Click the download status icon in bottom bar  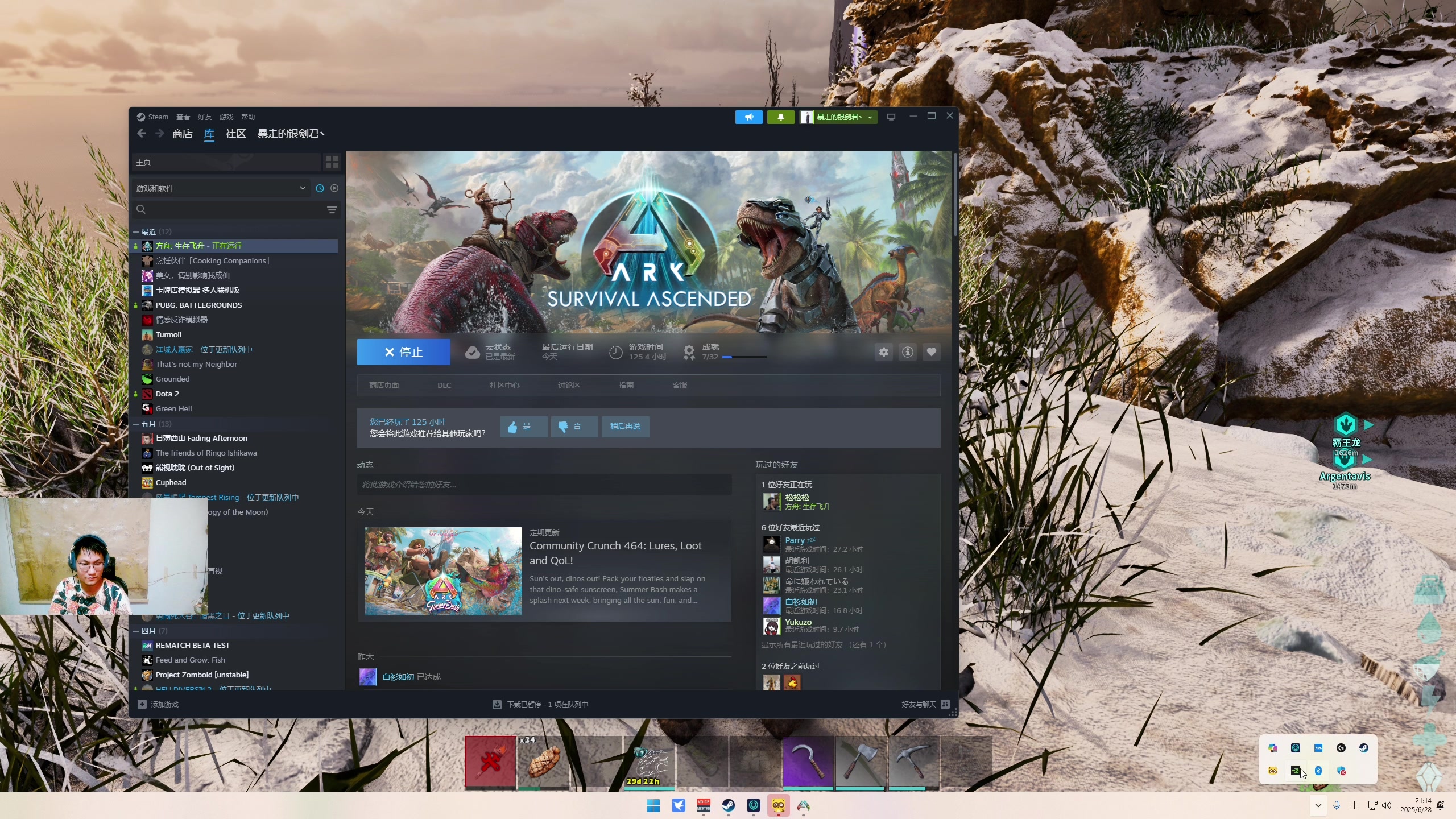click(x=497, y=704)
